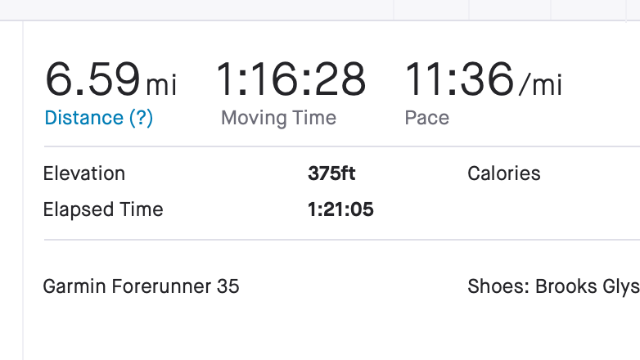This screenshot has width=640, height=360.
Task: Click the 6.59 distance value
Action: (x=93, y=79)
